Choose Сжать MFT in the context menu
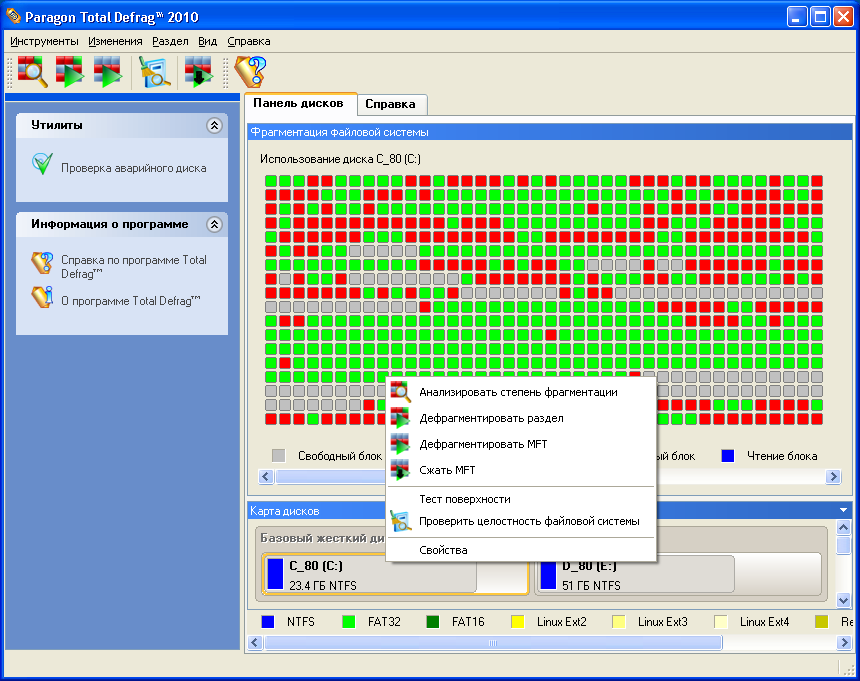The height and width of the screenshot is (681, 860). coord(447,470)
